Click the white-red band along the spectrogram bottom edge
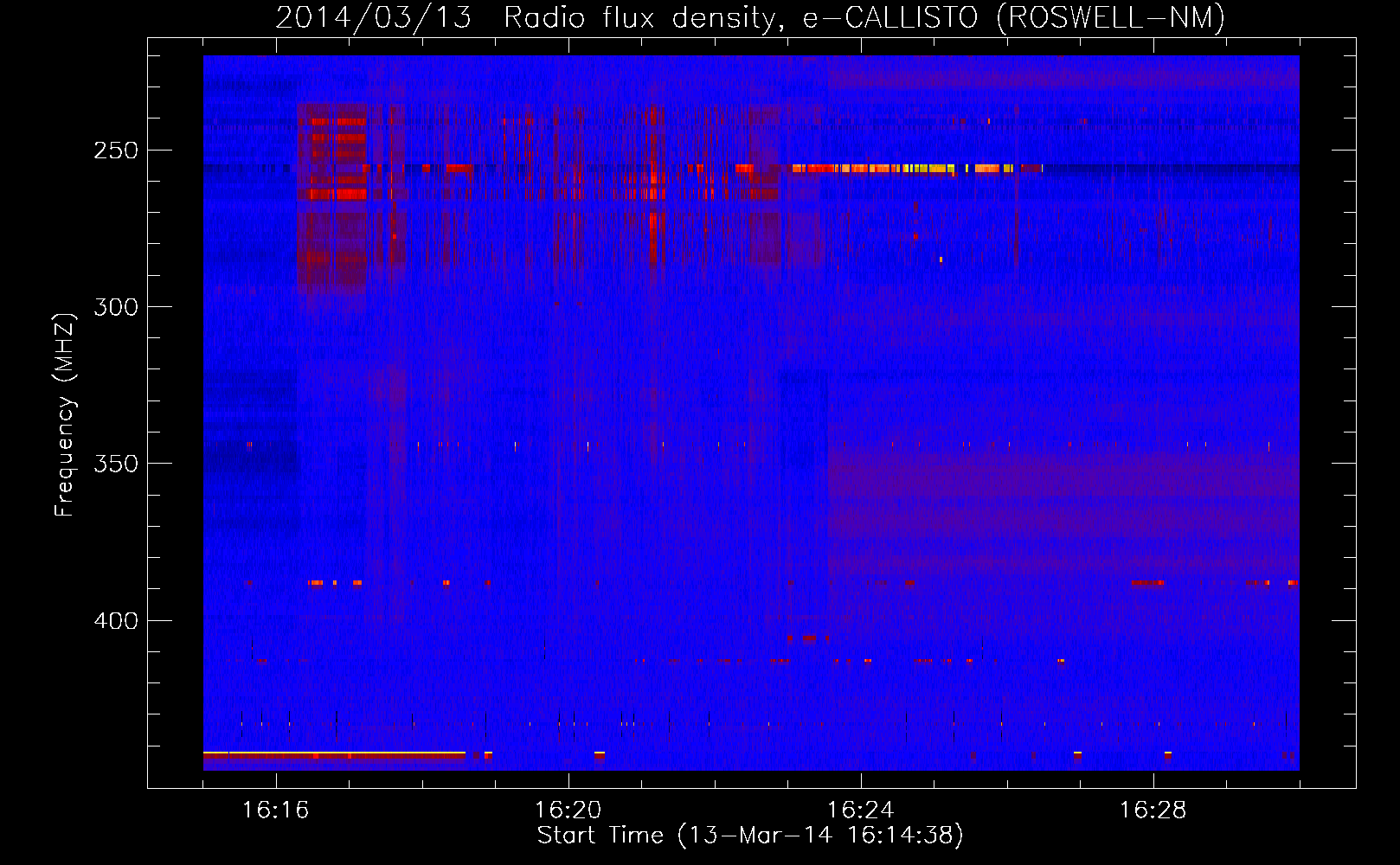Screen dimensions: 1400x865 tap(334, 755)
